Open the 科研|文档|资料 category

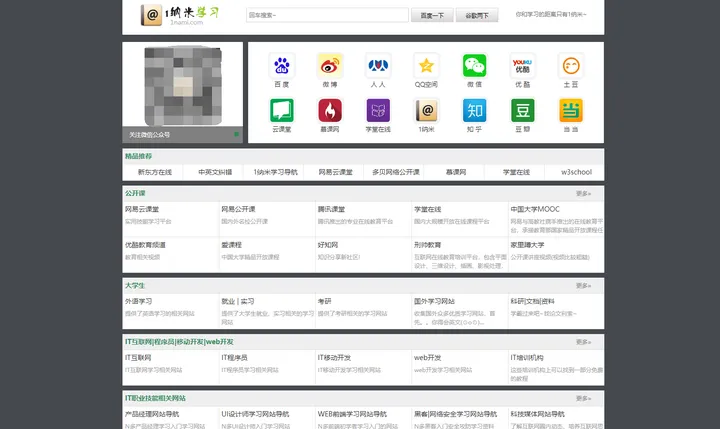pyautogui.click(x=533, y=302)
